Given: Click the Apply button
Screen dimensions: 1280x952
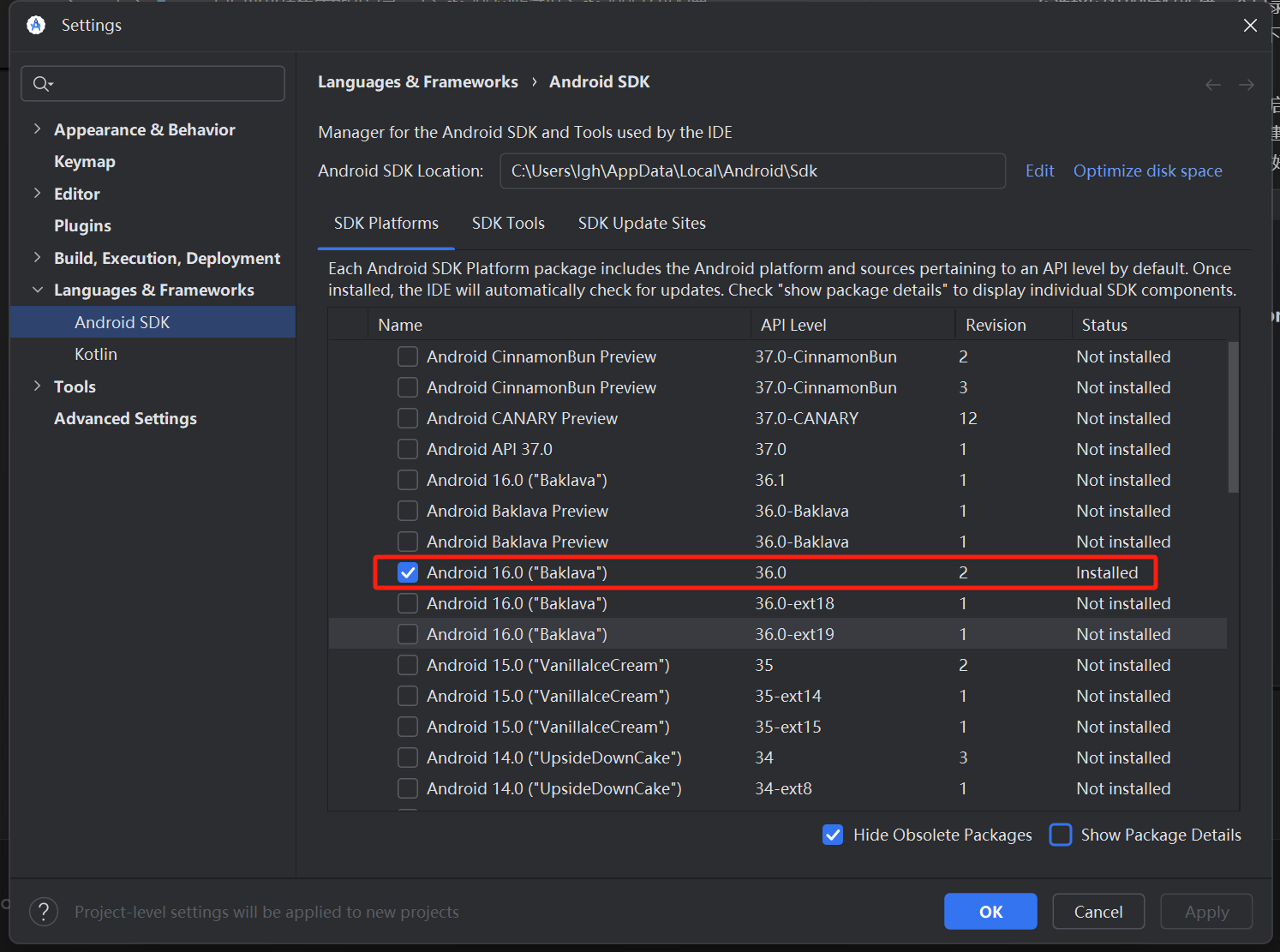Looking at the screenshot, I should tap(1206, 912).
